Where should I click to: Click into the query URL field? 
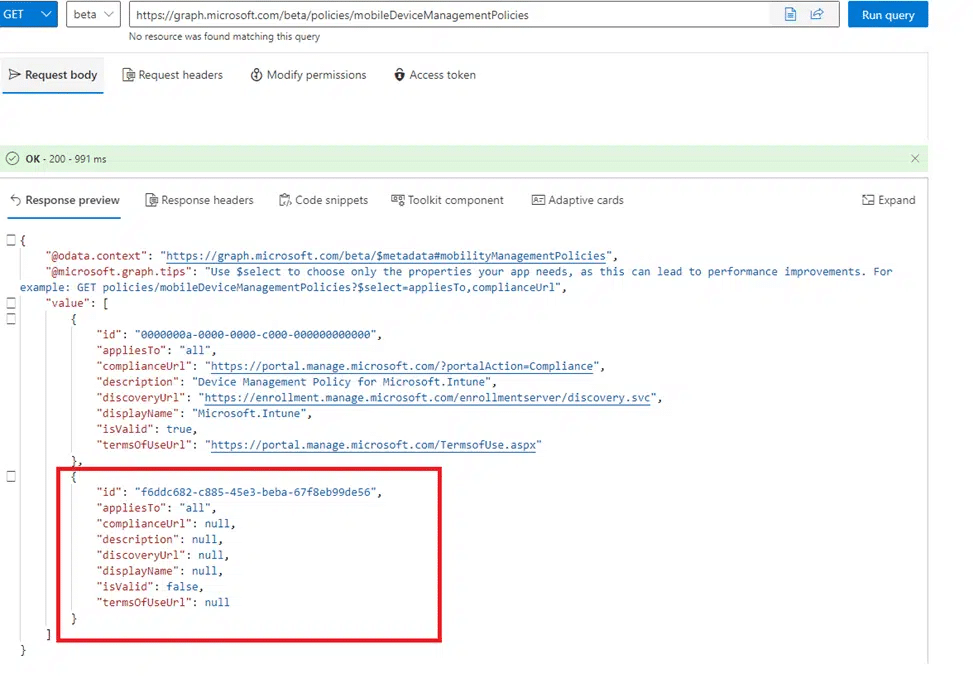[x=450, y=15]
